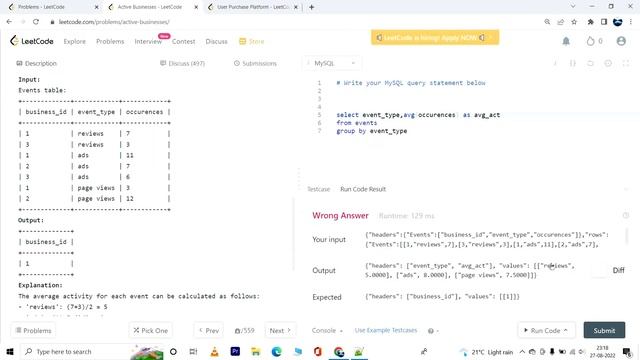Open the MySQL language dropdown
The image size is (640, 360).
(x=332, y=63)
